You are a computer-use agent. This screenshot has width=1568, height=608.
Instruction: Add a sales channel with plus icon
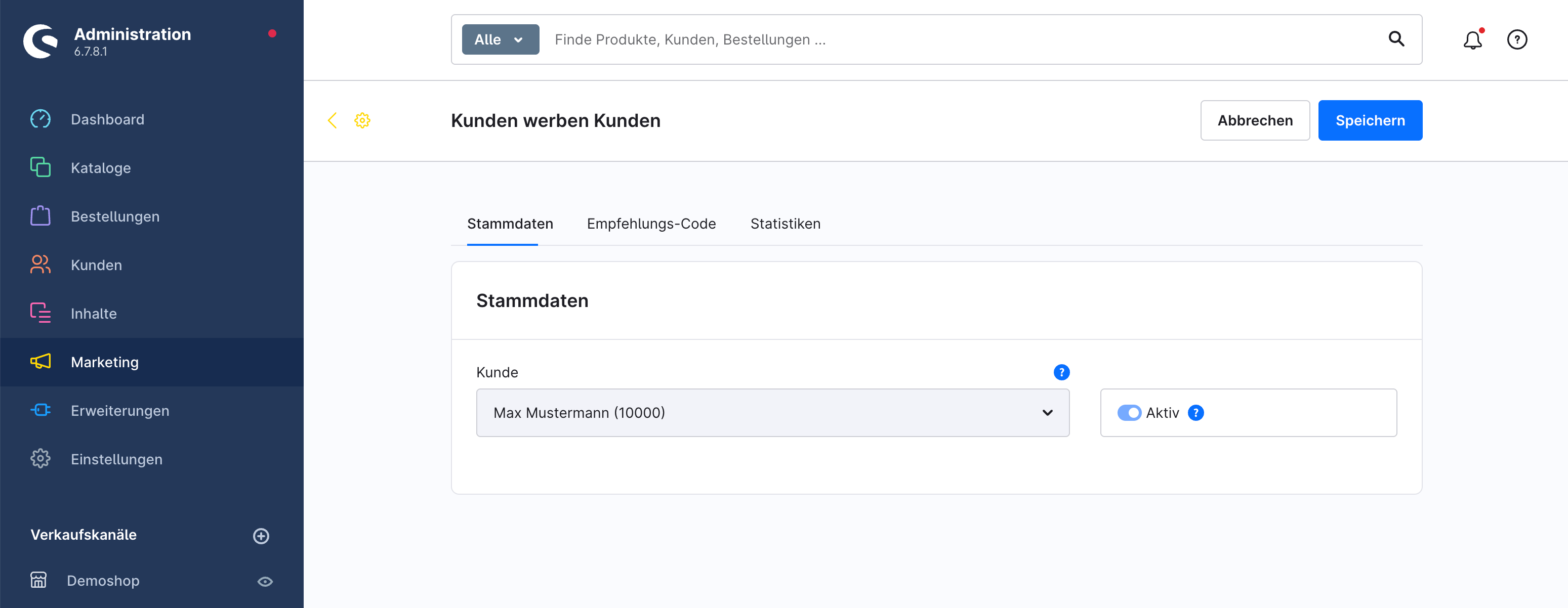pos(261,536)
